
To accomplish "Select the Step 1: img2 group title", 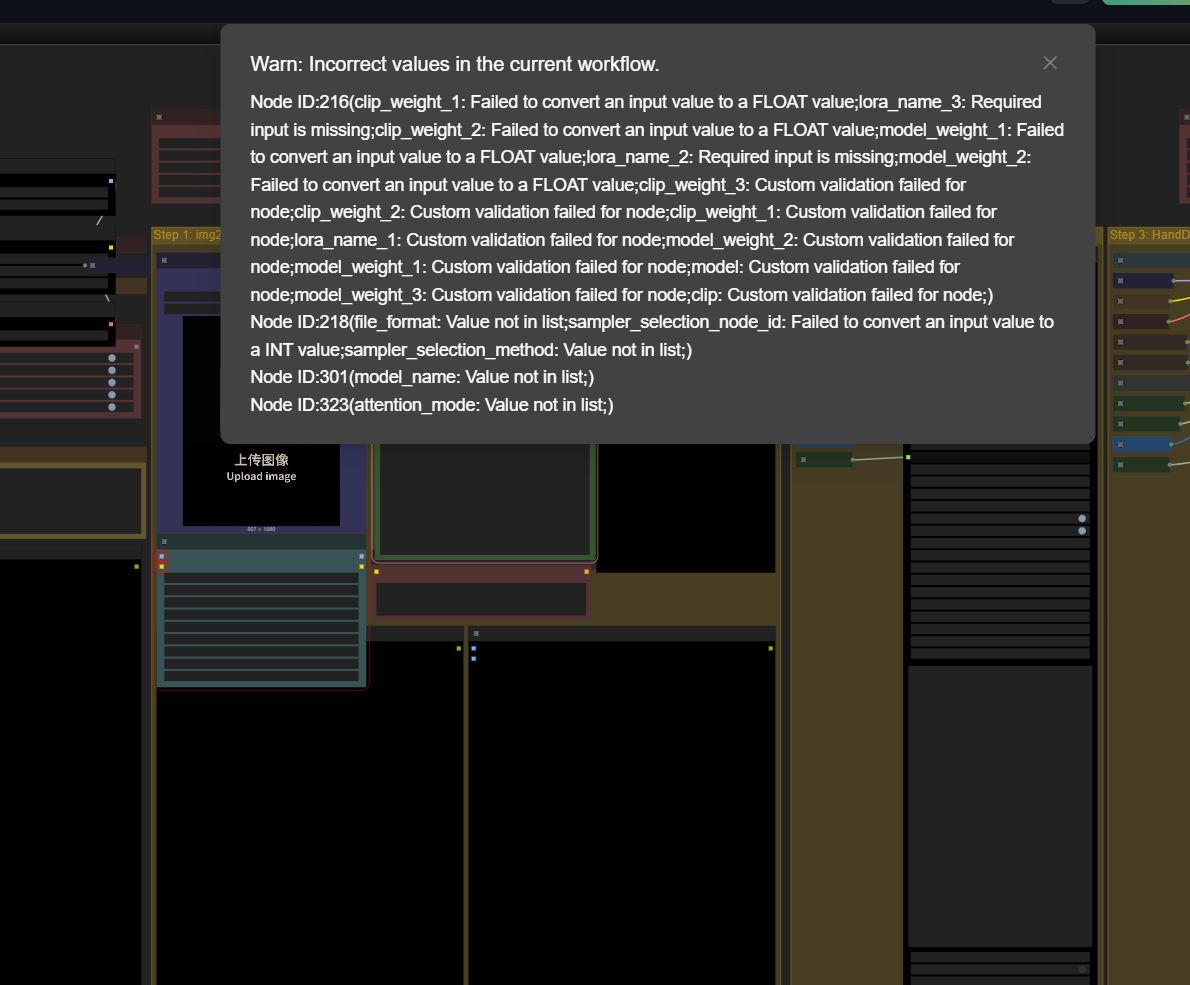I will click(x=187, y=235).
